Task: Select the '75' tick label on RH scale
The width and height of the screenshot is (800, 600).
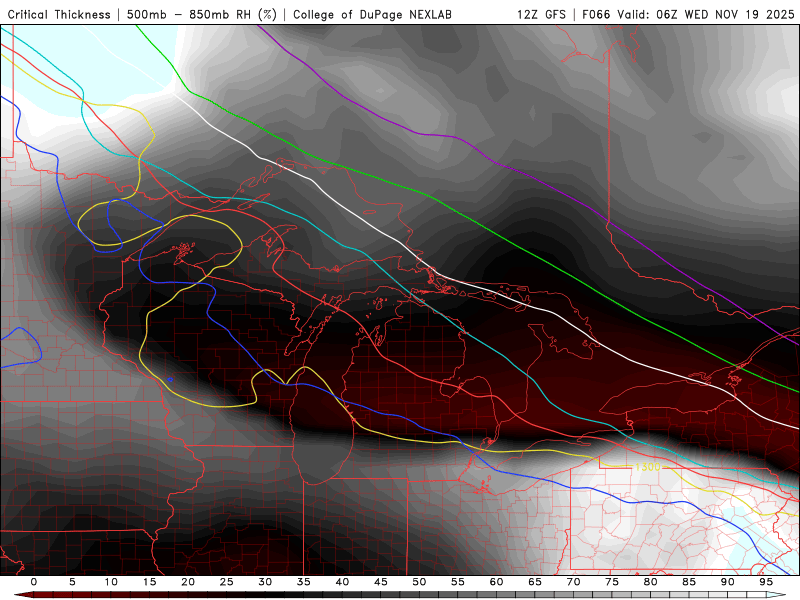Action: pyautogui.click(x=612, y=582)
